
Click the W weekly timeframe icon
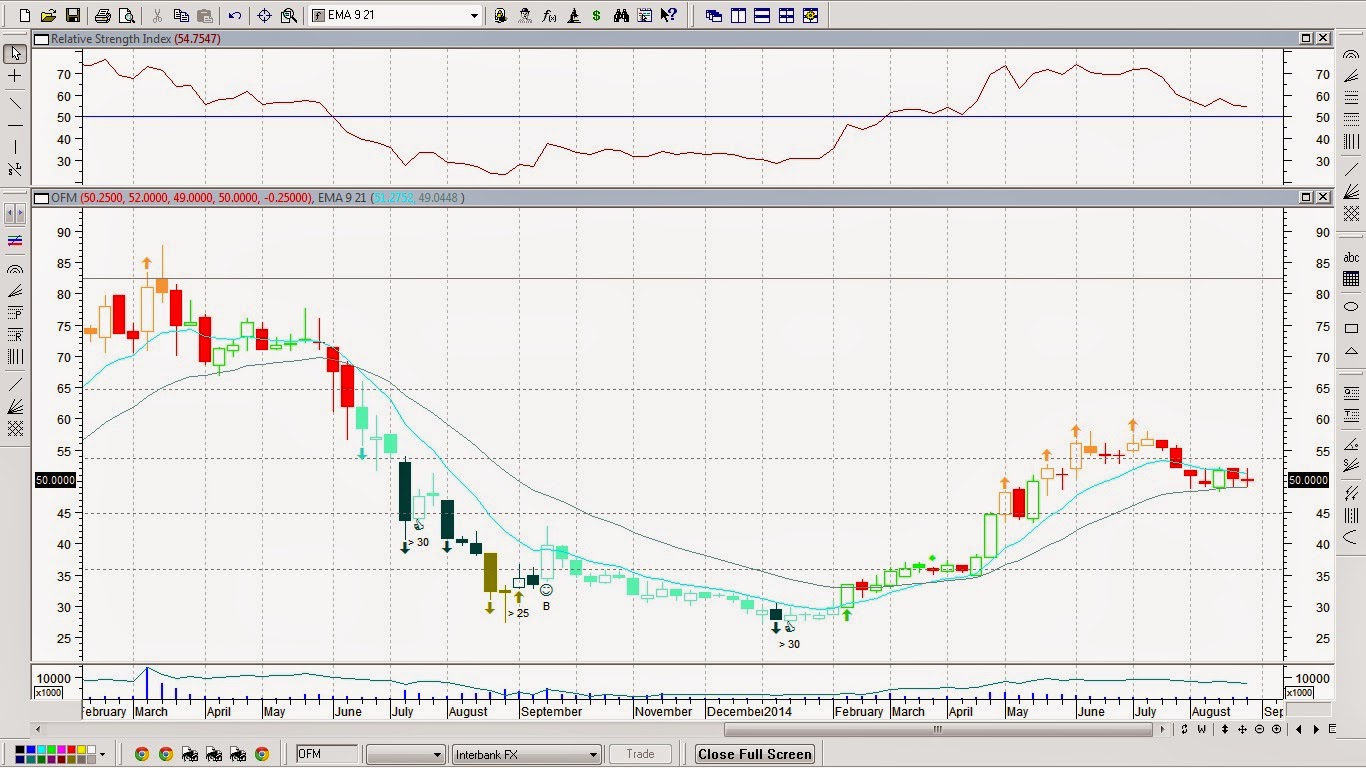(x=1202, y=729)
